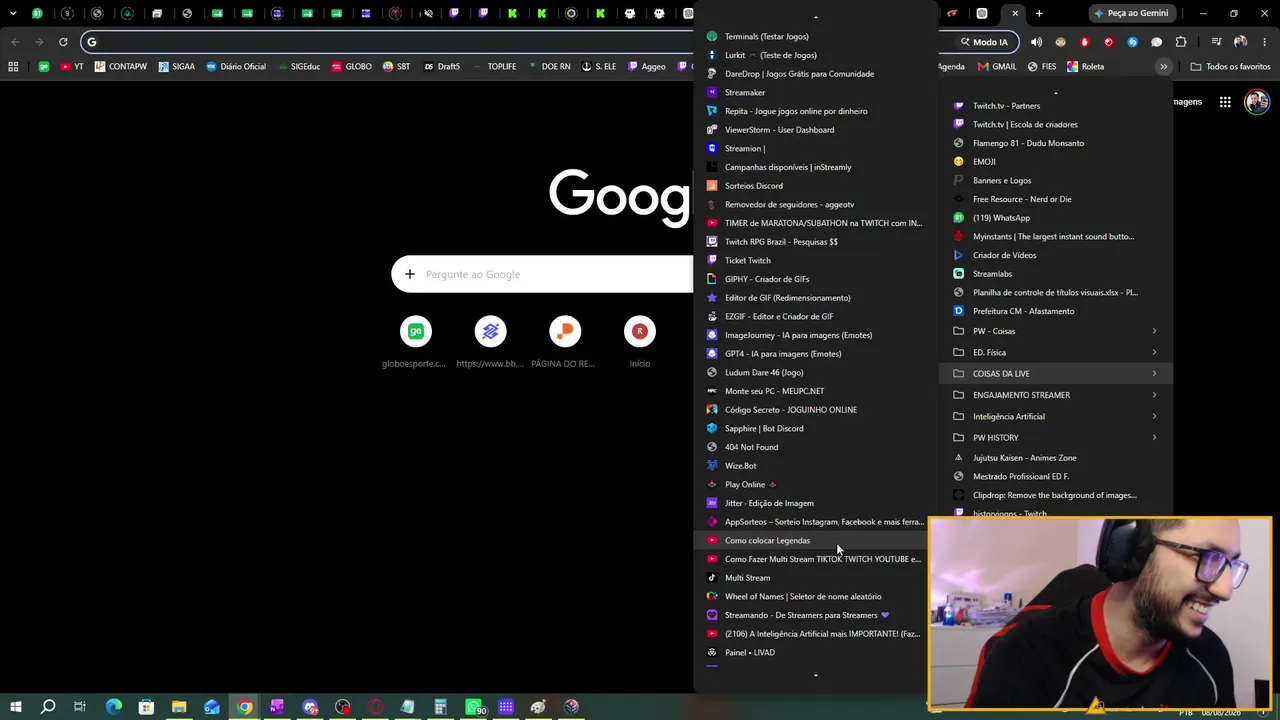Expand the PW HISTORY folder submenu
Viewport: 1280px width, 720px height.
pyautogui.click(x=1055, y=437)
